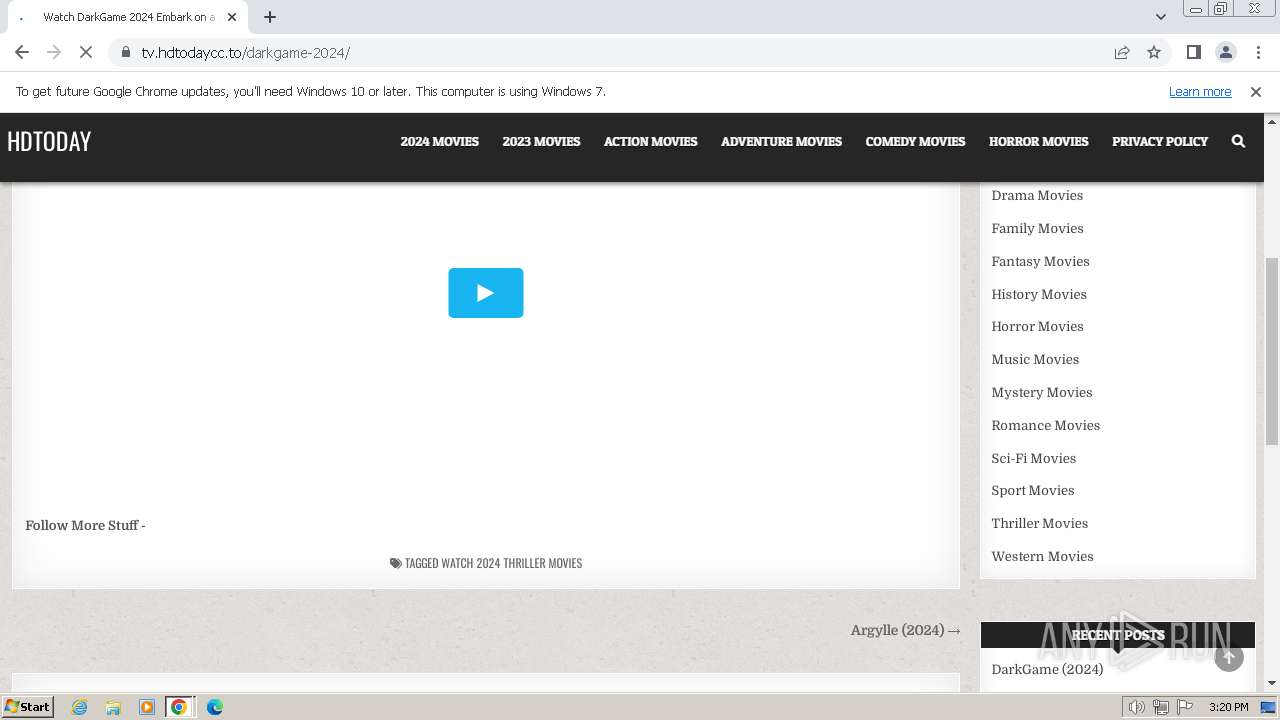Open Horror Movies in the sidebar
This screenshot has height=720, width=1280.
[x=1037, y=326]
